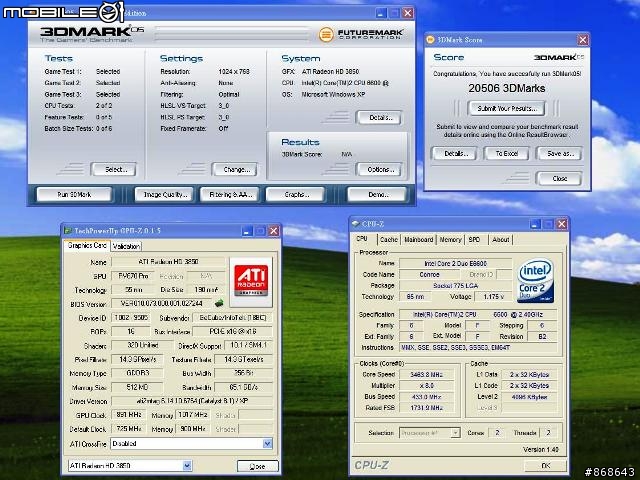
Task: Close the GPU-Z window with X
Action: point(274,231)
